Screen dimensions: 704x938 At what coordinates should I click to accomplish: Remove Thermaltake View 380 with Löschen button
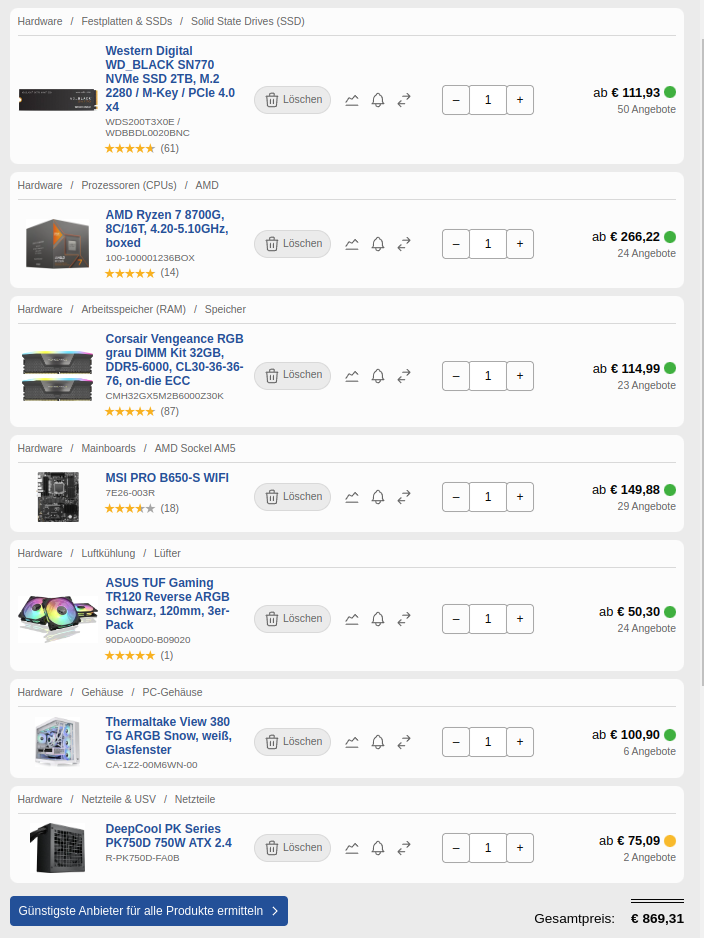click(x=292, y=742)
